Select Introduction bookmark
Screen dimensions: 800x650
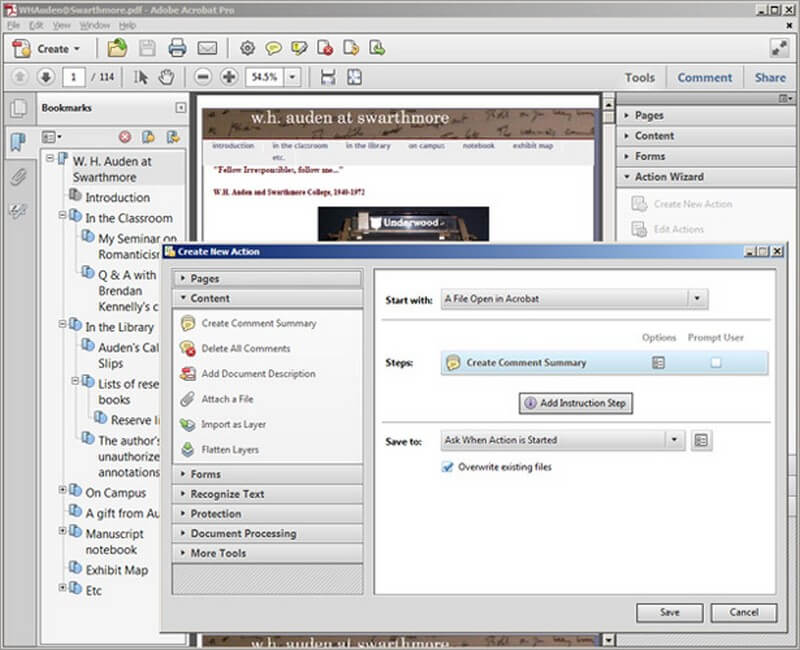[117, 197]
